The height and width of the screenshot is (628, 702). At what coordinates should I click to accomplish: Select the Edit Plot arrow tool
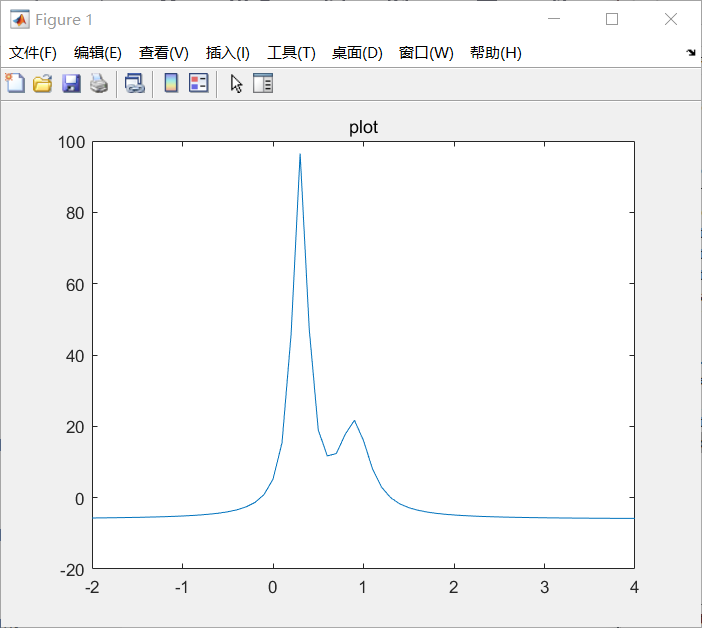(x=236, y=84)
